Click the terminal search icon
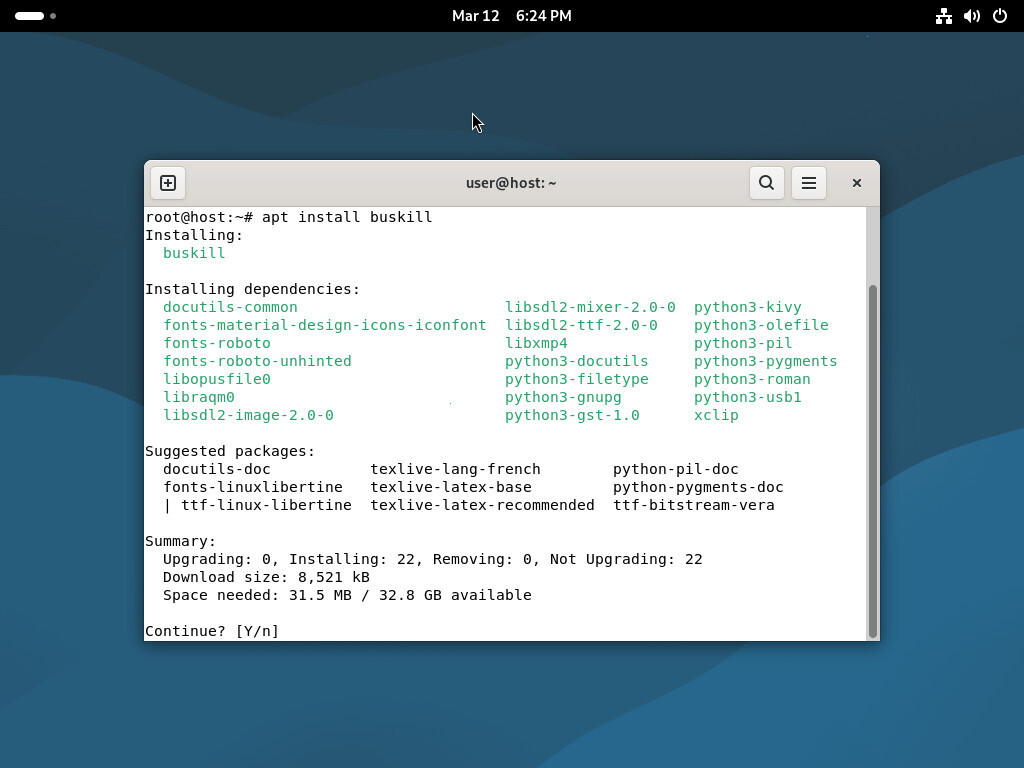 coord(766,183)
